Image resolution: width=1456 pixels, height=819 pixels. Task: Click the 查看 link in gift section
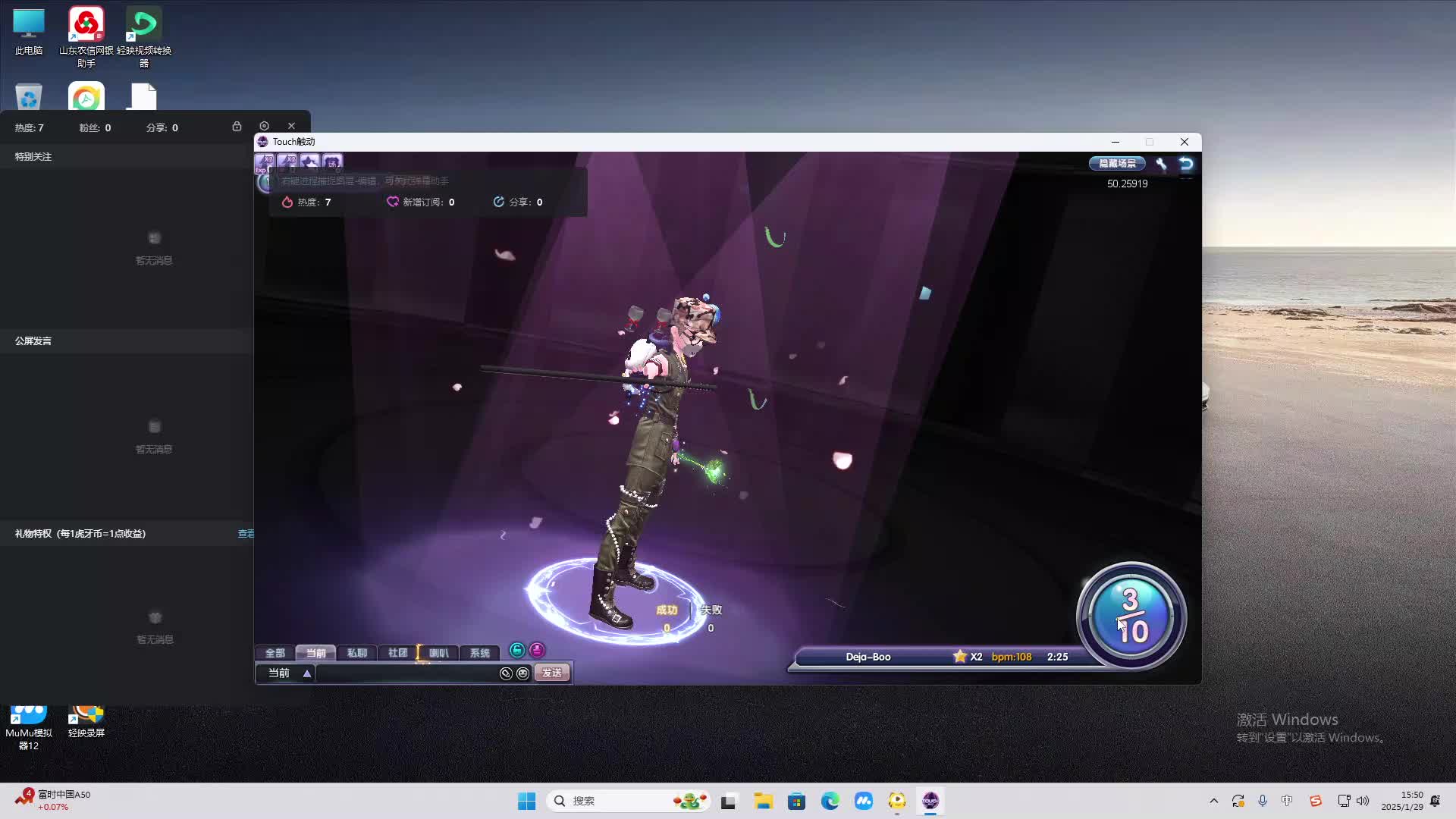click(x=246, y=534)
